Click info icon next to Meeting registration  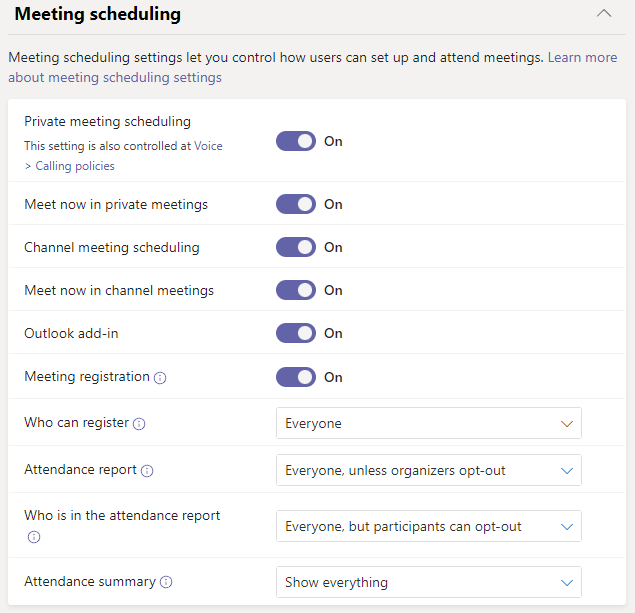[x=161, y=378]
